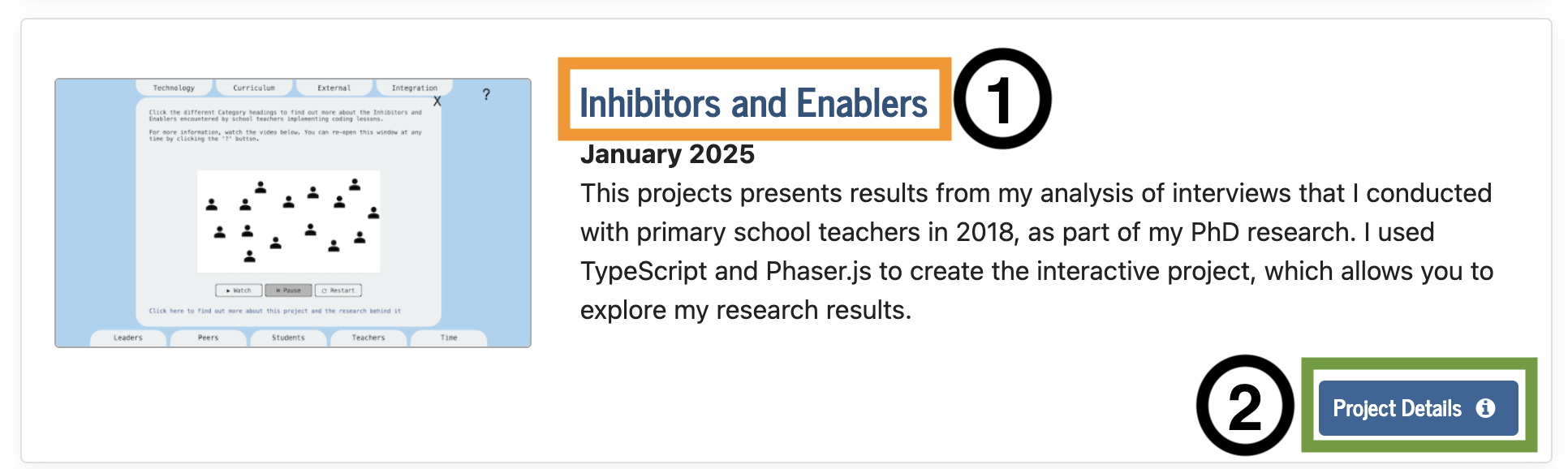Select the External category heading
The width and height of the screenshot is (1568, 469).
click(x=334, y=88)
